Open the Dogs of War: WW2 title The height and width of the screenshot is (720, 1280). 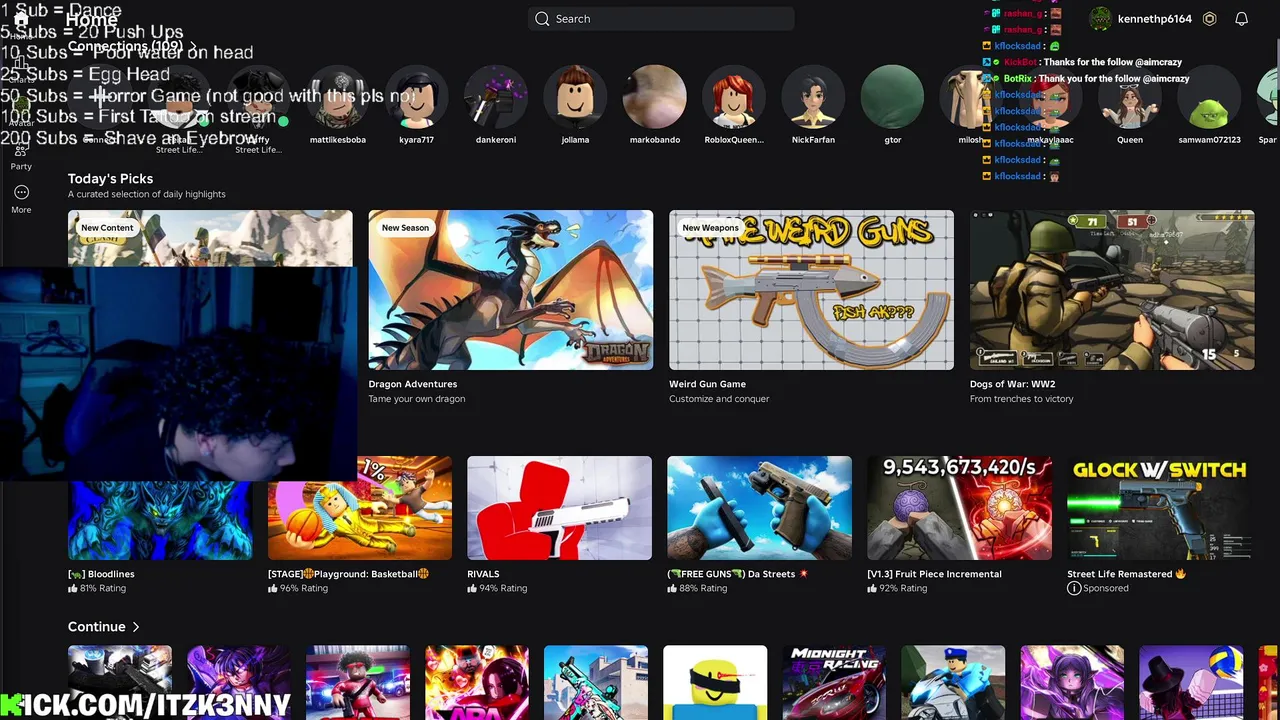click(1012, 384)
